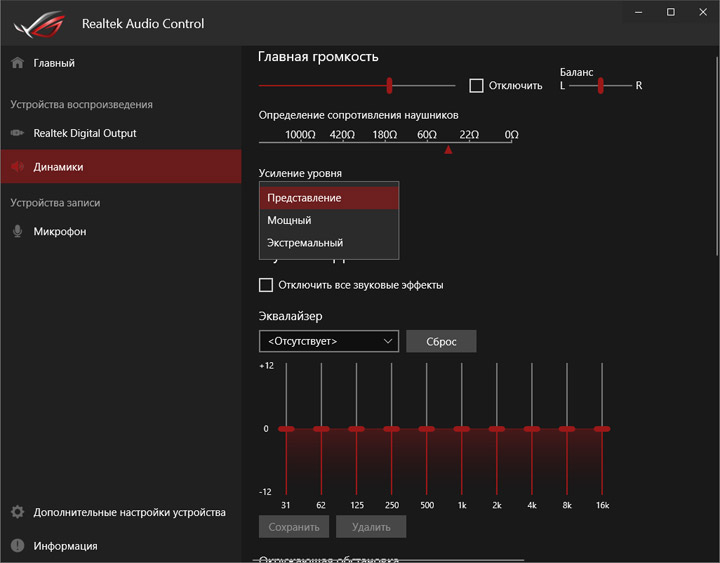Click the home icon beside Главный
The height and width of the screenshot is (563, 720).
17,62
